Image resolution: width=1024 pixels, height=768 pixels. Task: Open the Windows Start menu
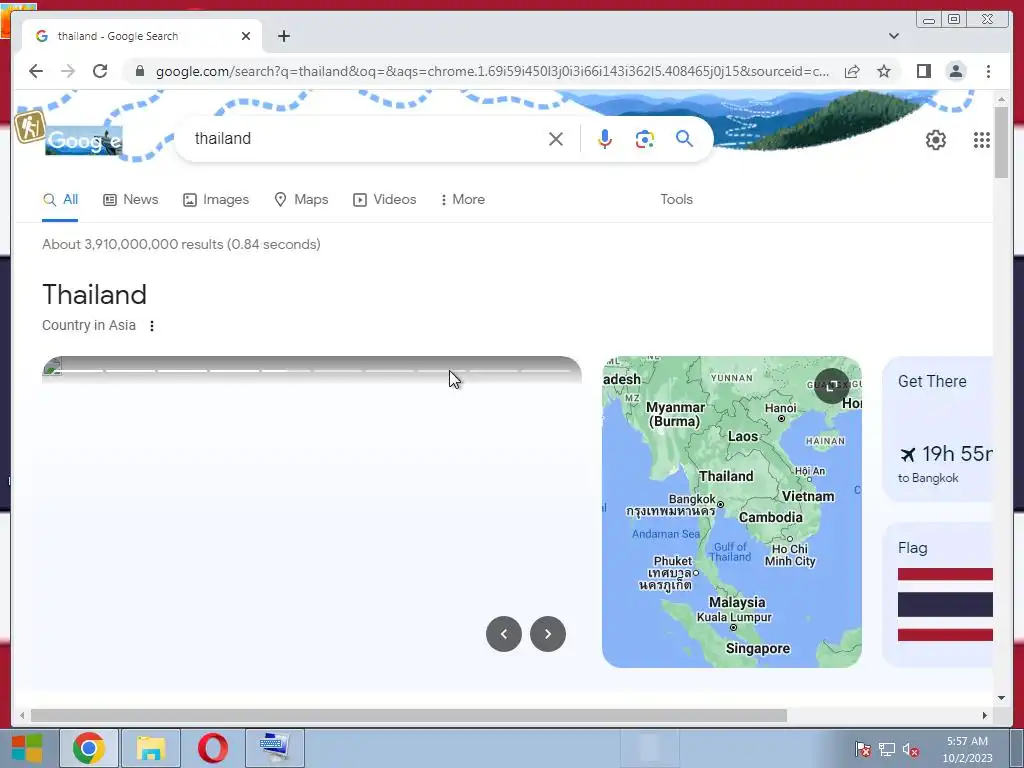tap(27, 748)
